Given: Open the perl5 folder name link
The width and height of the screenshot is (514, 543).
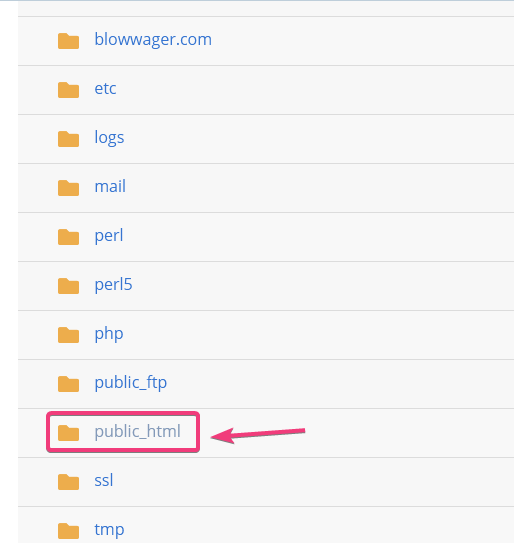Looking at the screenshot, I should click(x=113, y=285).
